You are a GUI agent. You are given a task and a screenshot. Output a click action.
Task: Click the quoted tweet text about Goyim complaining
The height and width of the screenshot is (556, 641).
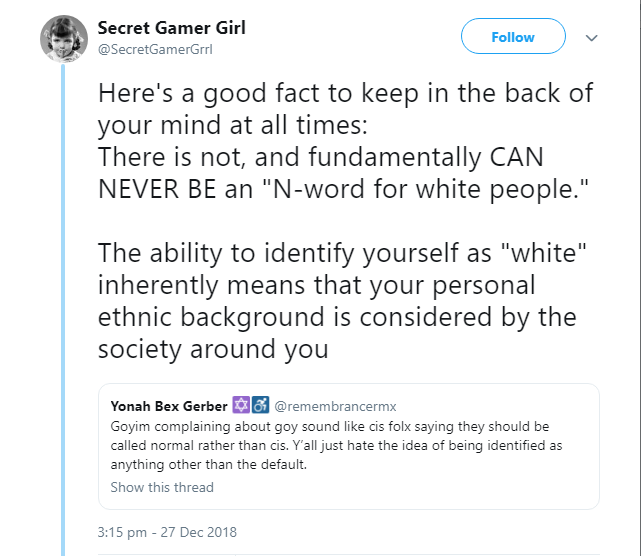pos(336,445)
